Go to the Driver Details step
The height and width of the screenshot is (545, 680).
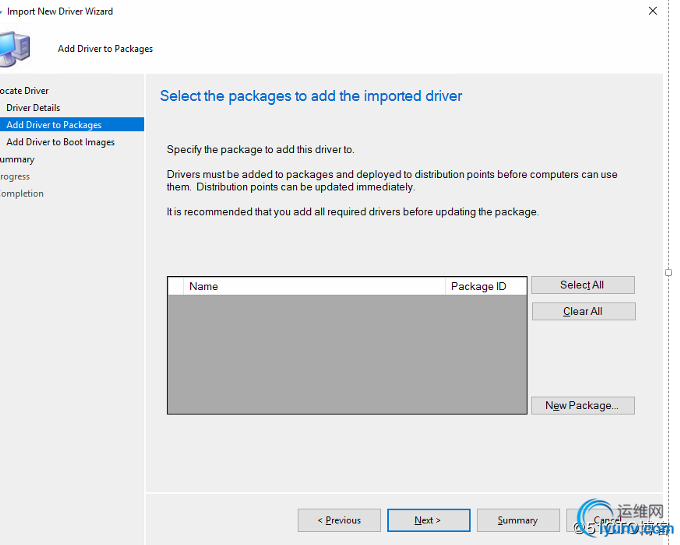[x=33, y=108]
